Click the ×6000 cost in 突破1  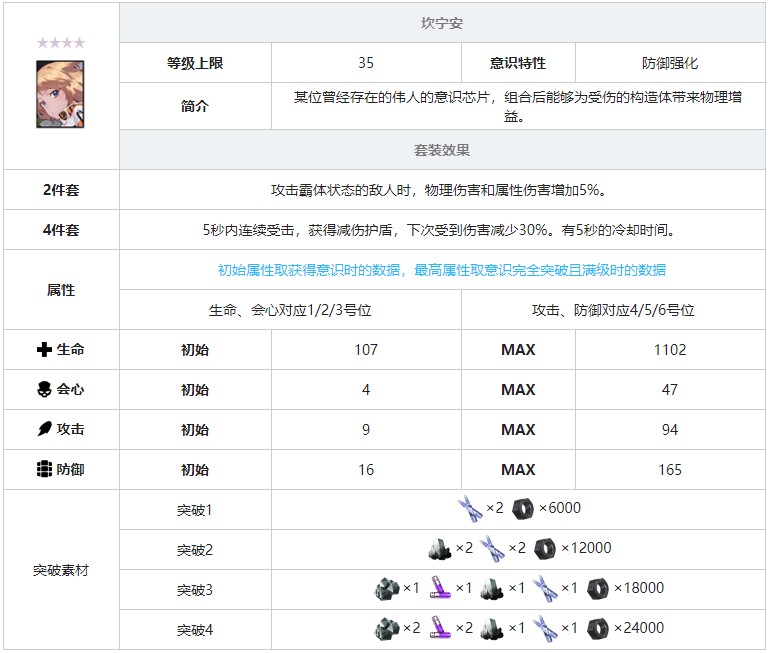(560, 508)
